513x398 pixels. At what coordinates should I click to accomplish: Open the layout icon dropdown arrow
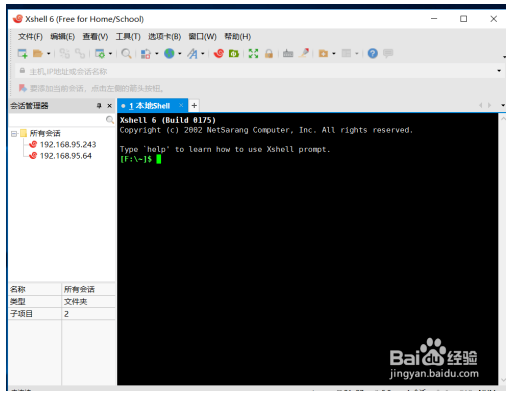click(x=357, y=53)
